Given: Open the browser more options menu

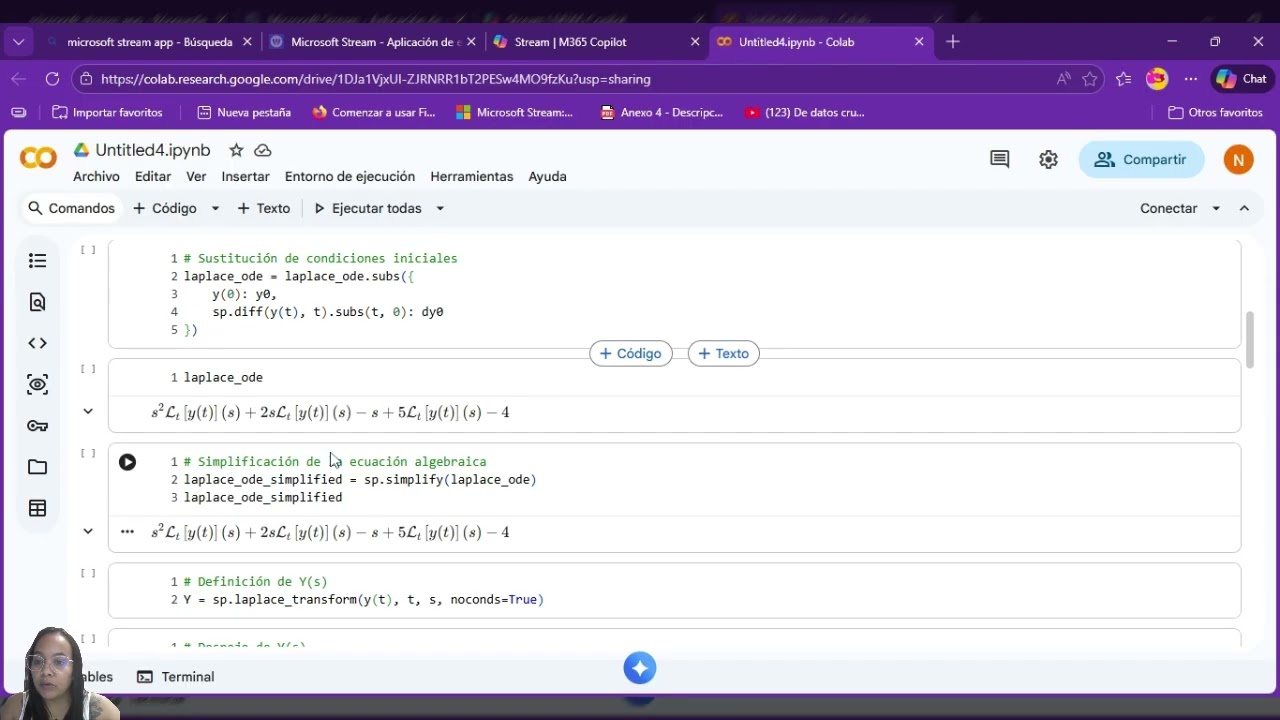Looking at the screenshot, I should pyautogui.click(x=1190, y=79).
